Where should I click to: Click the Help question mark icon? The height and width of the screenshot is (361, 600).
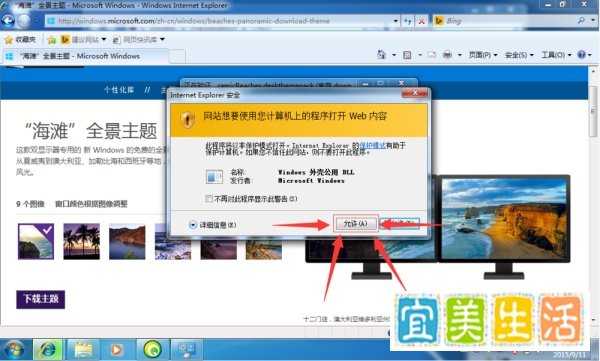point(581,55)
